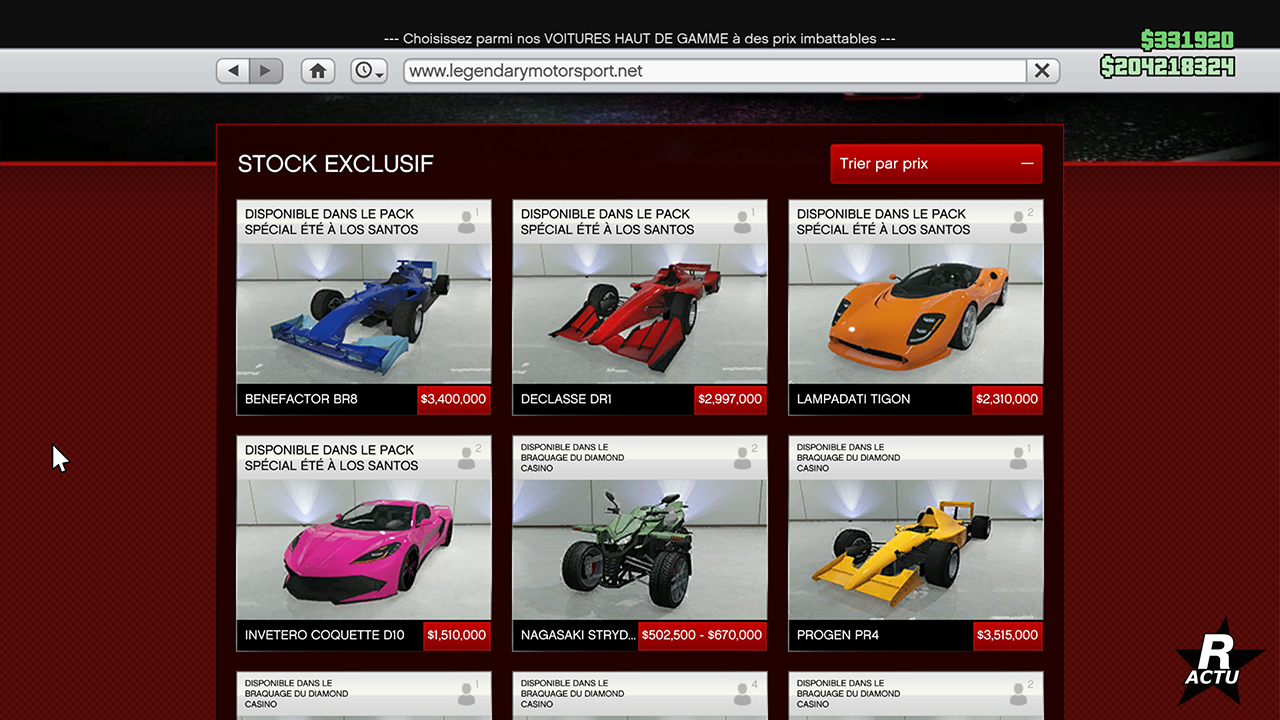Screen dimensions: 1280x720
Task: Close the browser with the X button
Action: [1042, 71]
